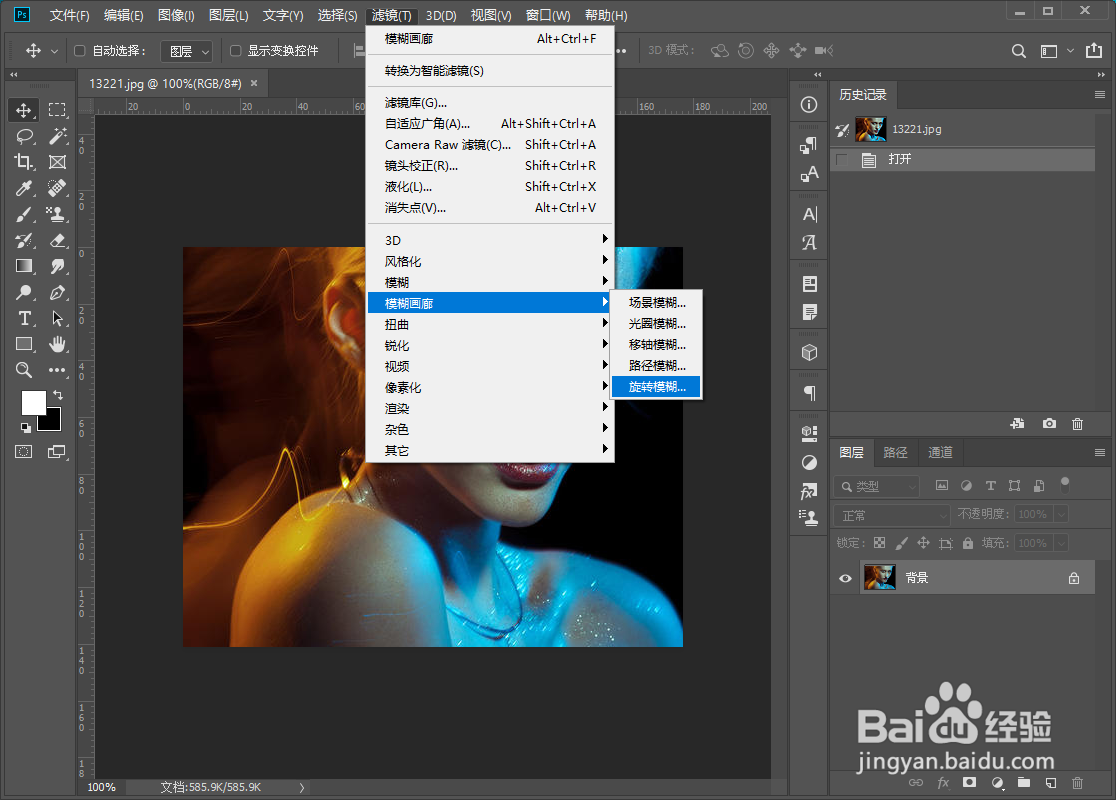Open the fill 100% dropdown arrow

pos(1060,543)
